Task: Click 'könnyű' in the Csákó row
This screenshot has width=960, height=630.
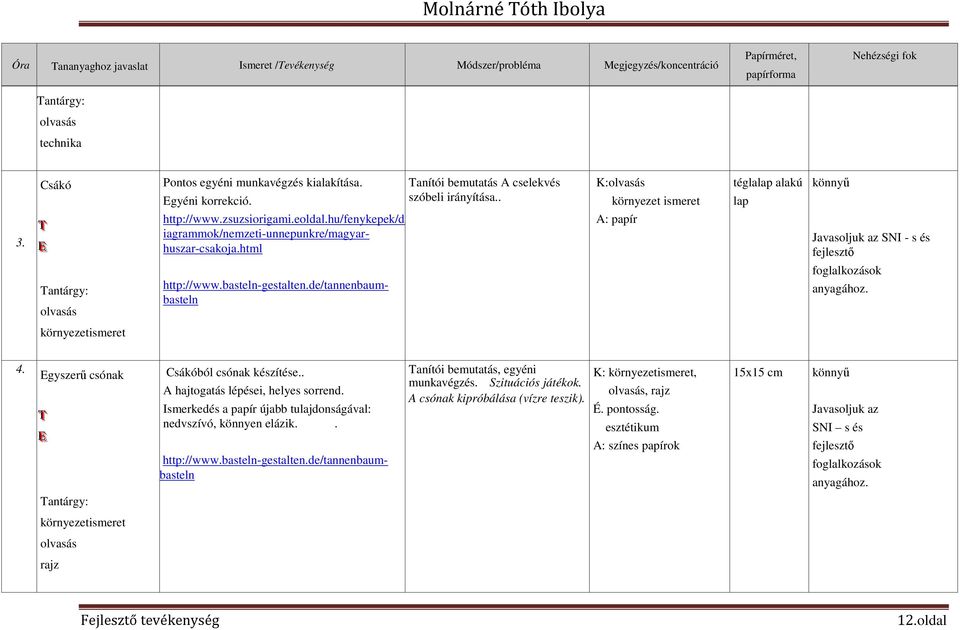Action: pyautogui.click(x=831, y=182)
